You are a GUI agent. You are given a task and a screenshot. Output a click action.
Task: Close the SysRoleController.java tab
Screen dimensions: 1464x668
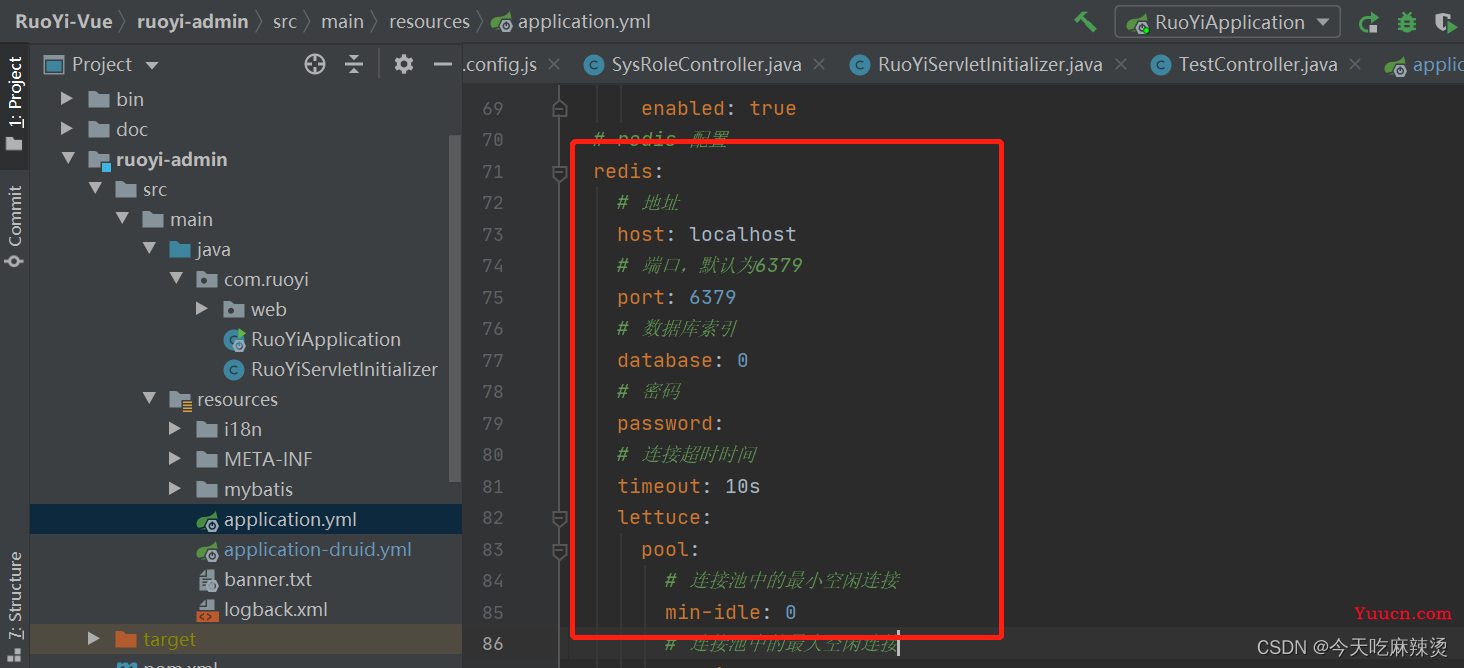click(x=820, y=64)
